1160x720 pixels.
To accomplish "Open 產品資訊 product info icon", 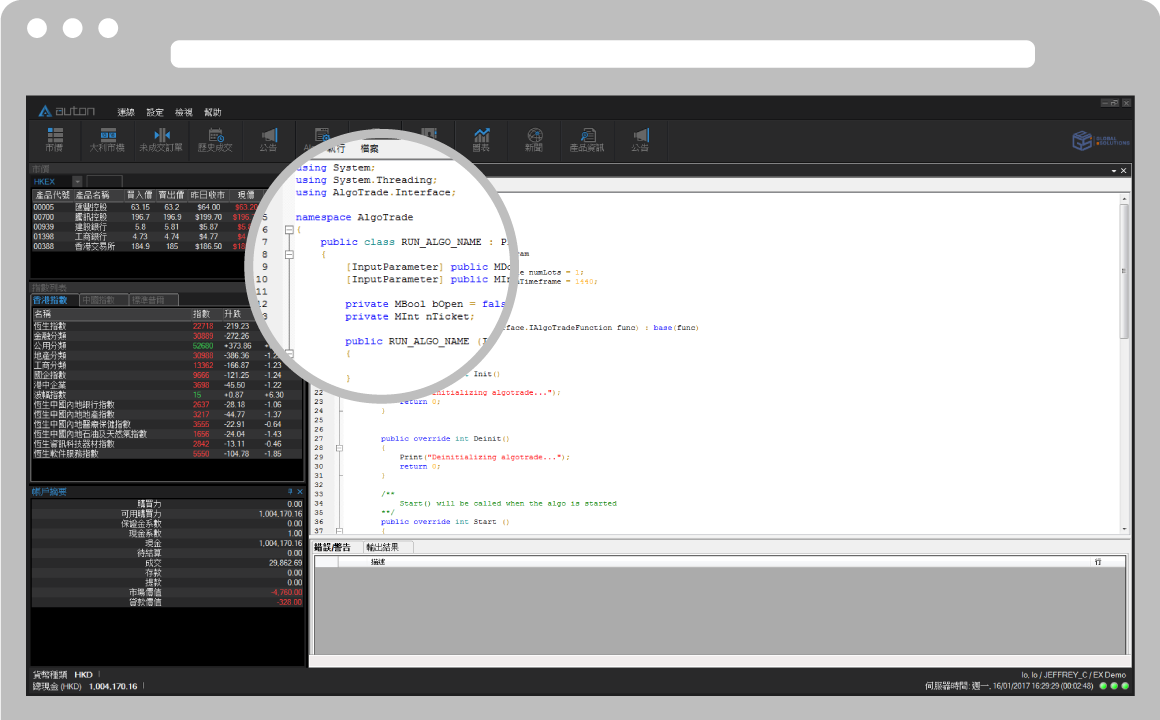I will point(587,139).
